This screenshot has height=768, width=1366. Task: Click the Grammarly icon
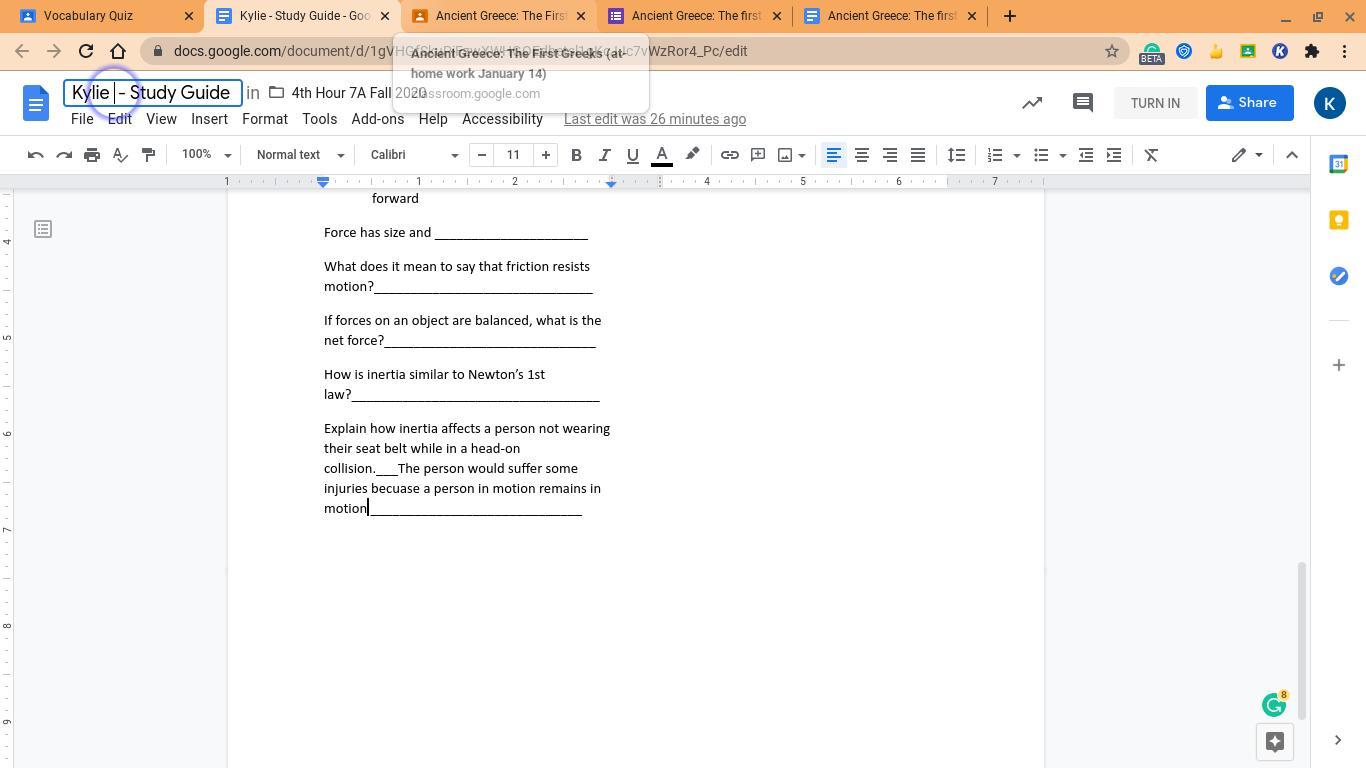pyautogui.click(x=1273, y=705)
